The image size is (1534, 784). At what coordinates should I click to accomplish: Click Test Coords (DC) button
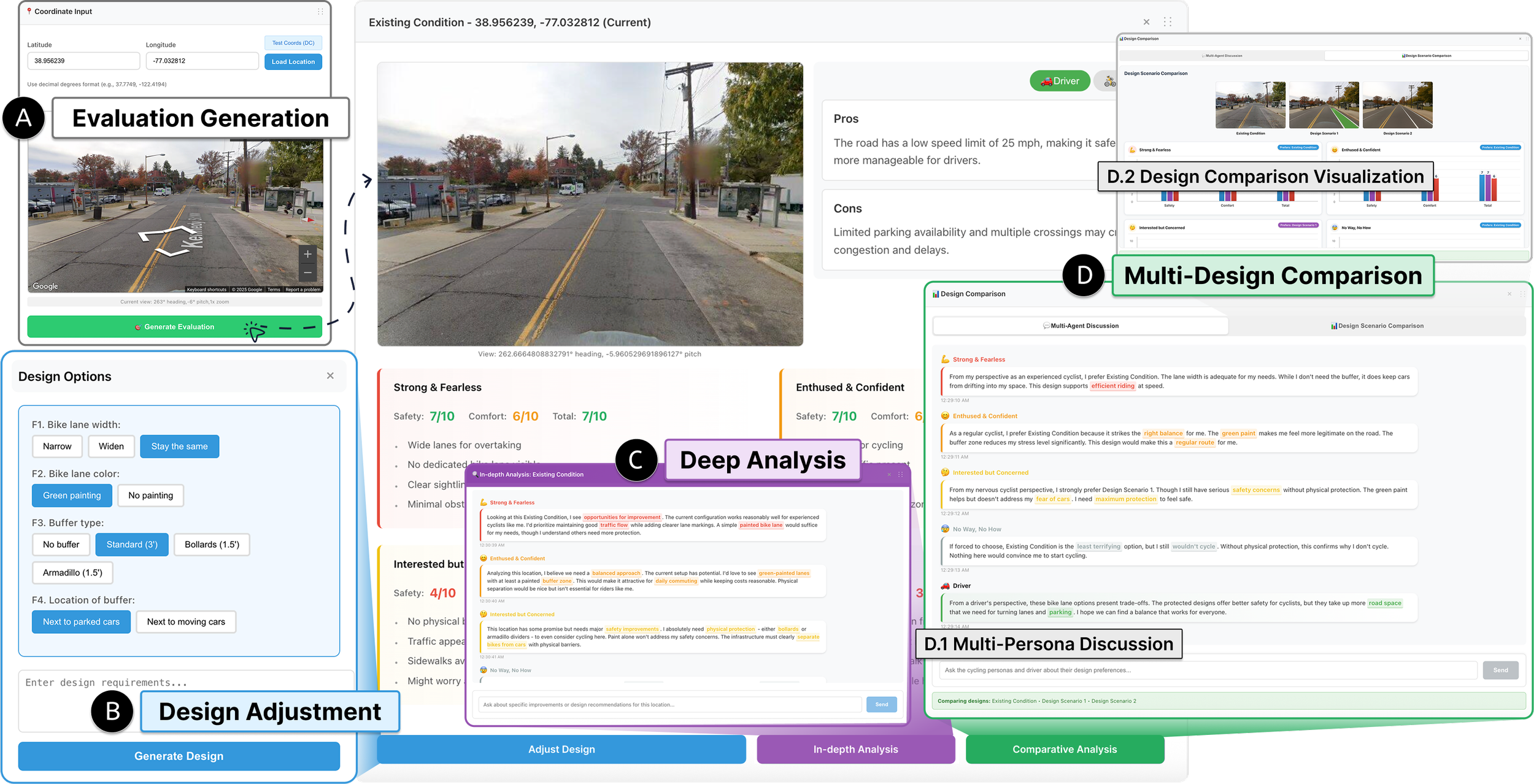click(293, 43)
